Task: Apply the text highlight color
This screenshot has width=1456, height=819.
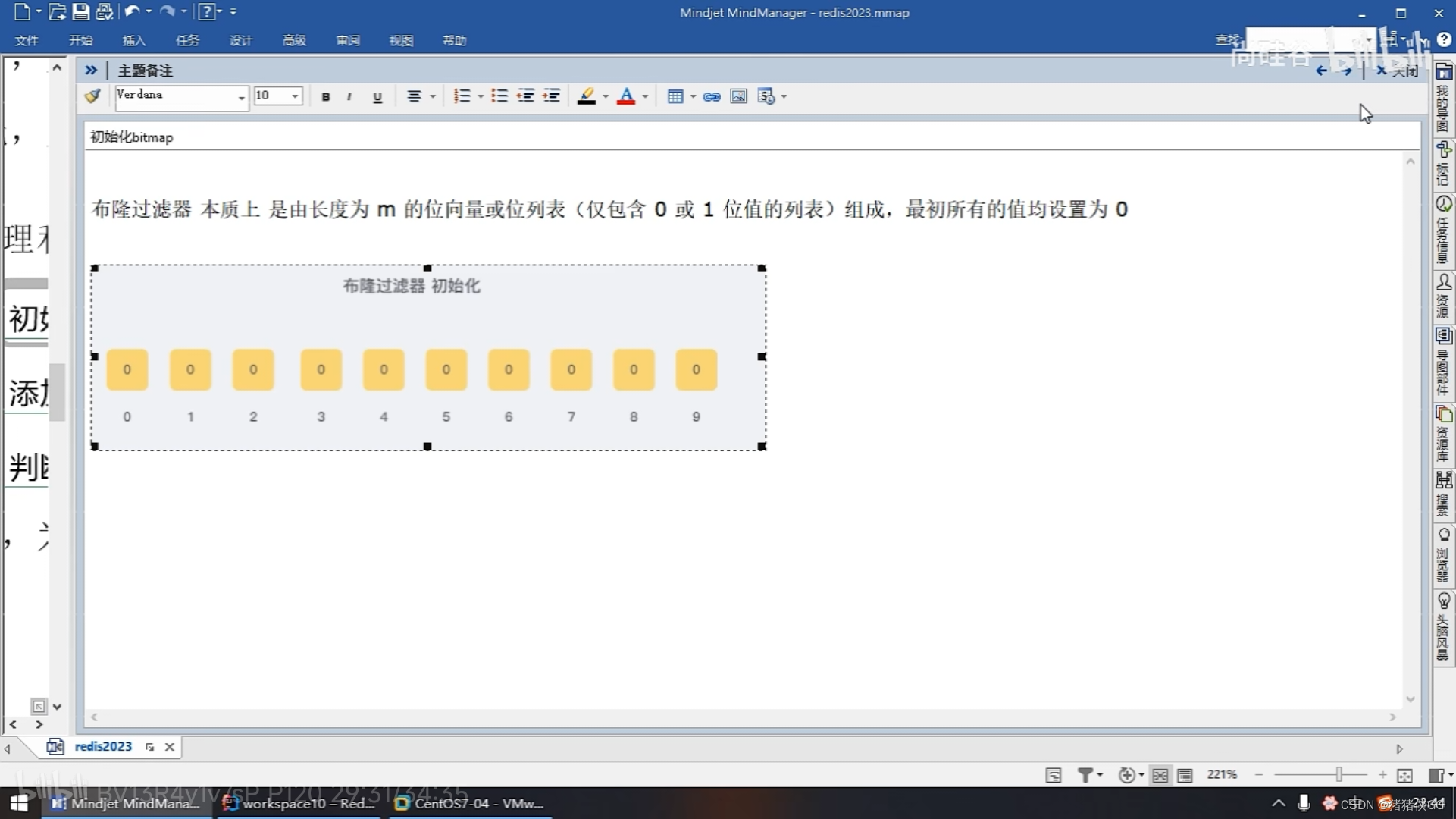Action: point(587,96)
